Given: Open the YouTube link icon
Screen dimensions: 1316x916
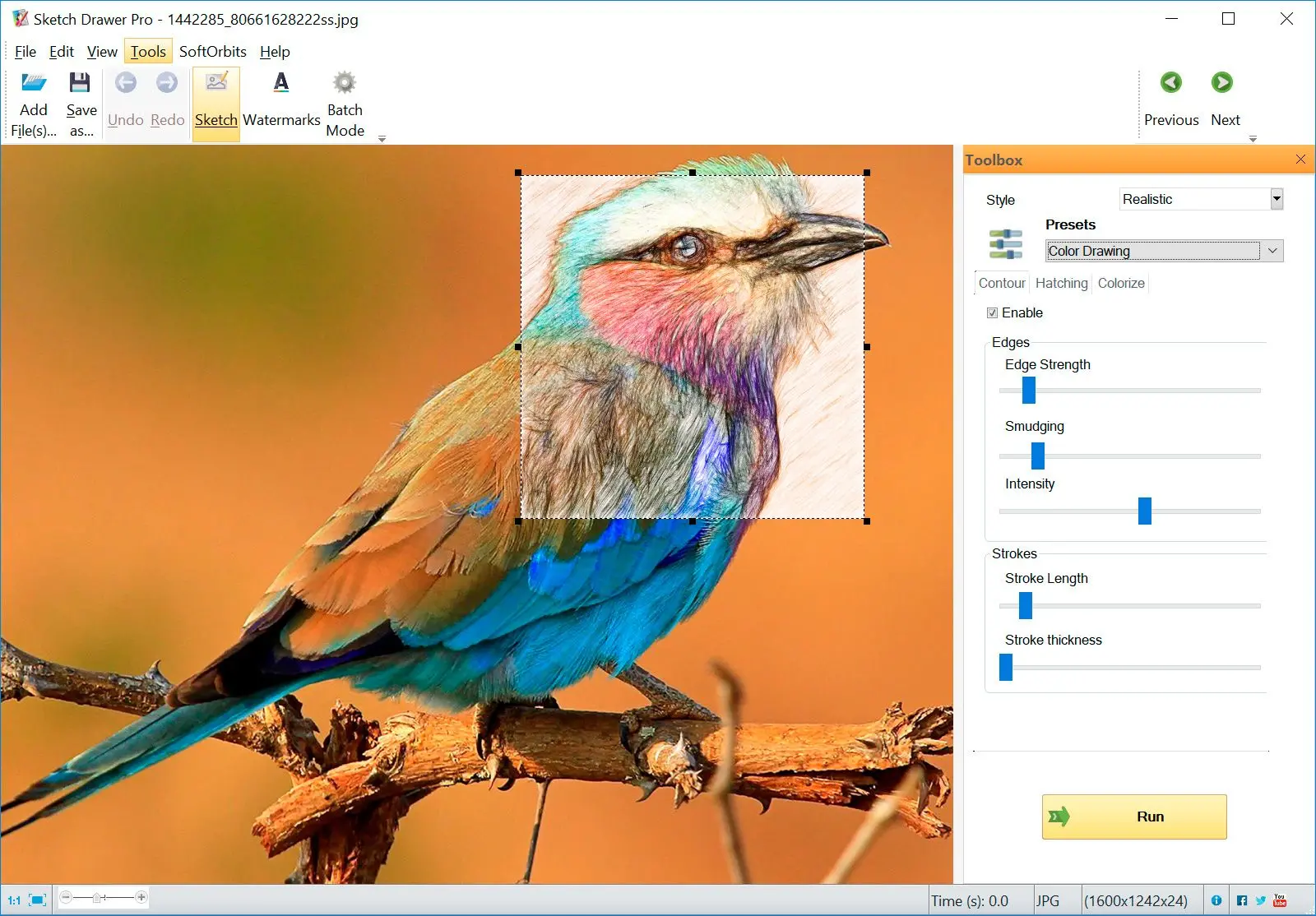Looking at the screenshot, I should (x=1280, y=900).
